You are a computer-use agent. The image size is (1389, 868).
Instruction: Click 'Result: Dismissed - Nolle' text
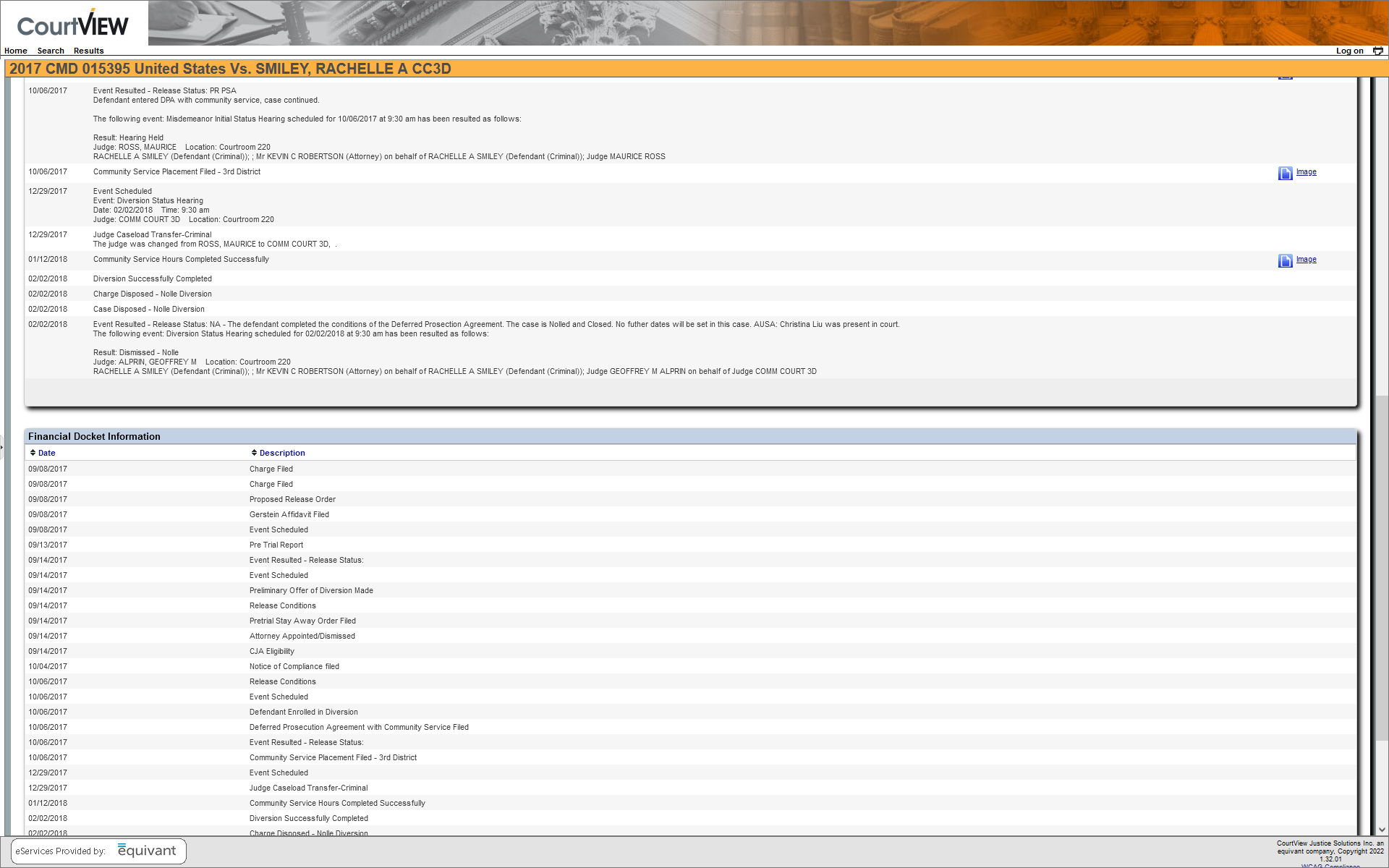click(135, 352)
